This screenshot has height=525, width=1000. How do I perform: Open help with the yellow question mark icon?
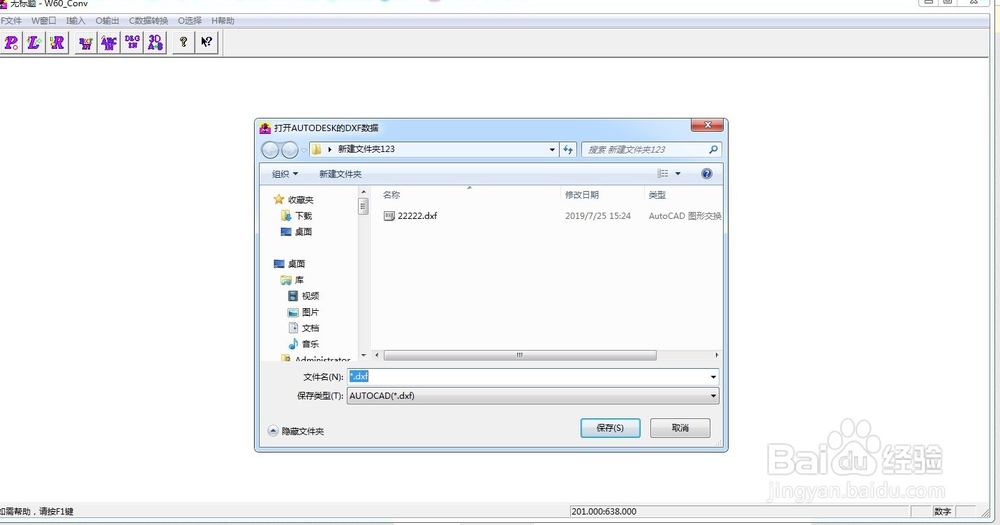[x=184, y=43]
